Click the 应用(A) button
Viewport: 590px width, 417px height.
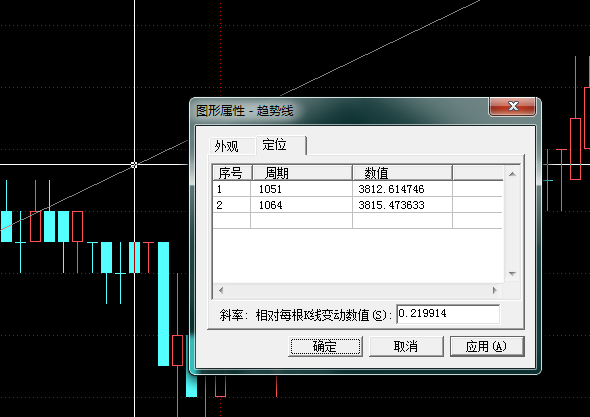coord(487,346)
